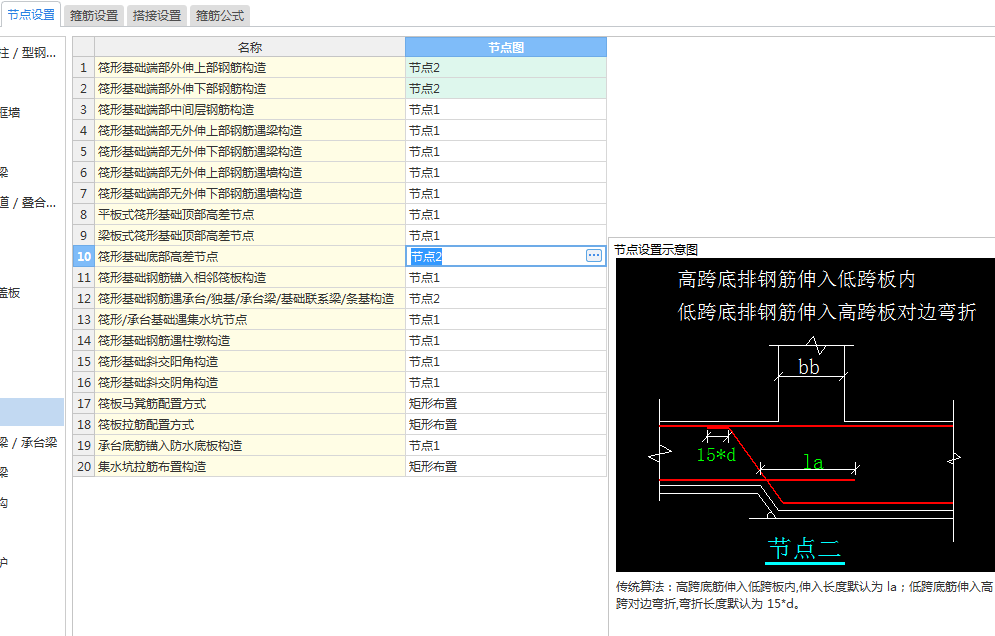Click 节点2 value in row 2
This screenshot has width=995, height=636.
(x=506, y=89)
